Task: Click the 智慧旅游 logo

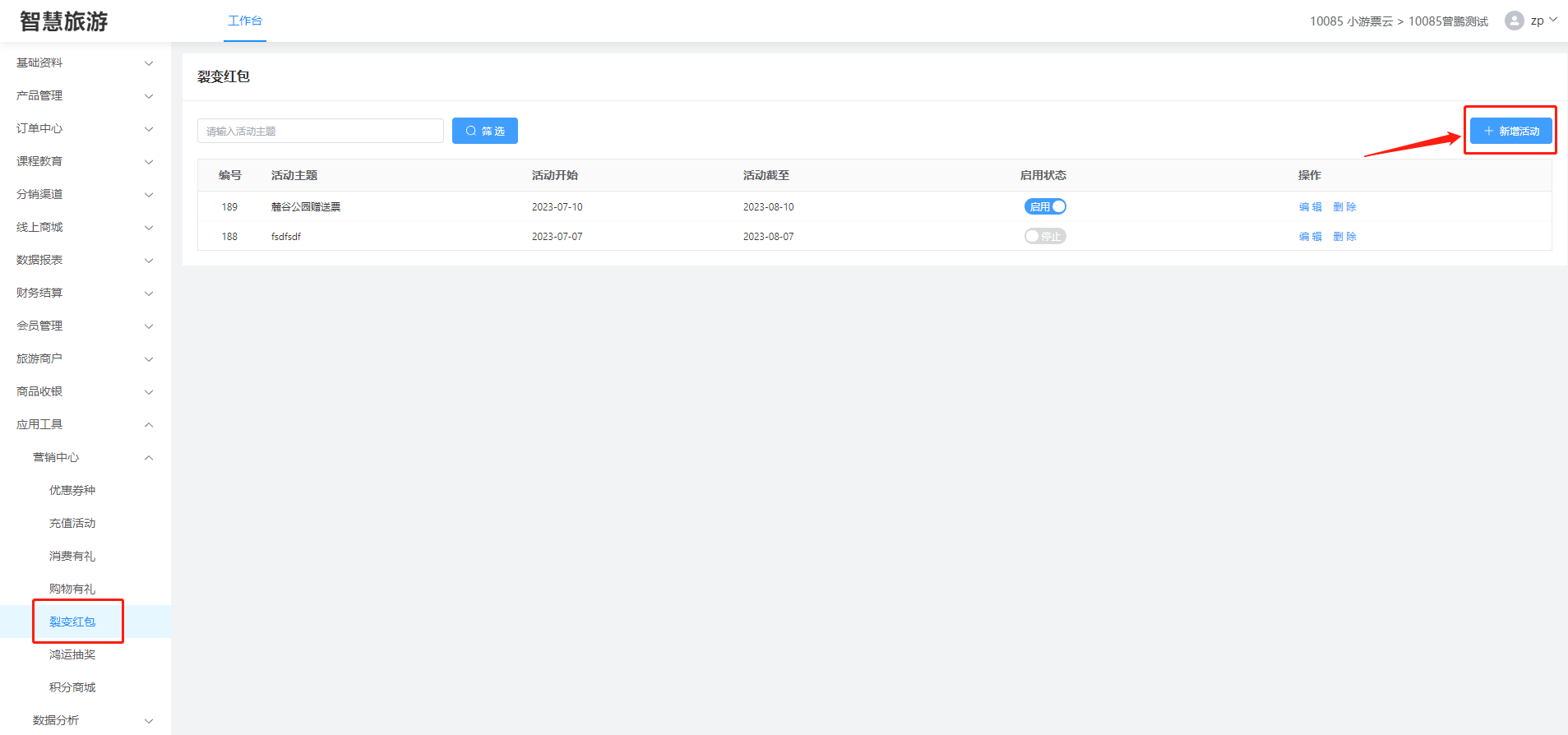Action: tap(64, 21)
